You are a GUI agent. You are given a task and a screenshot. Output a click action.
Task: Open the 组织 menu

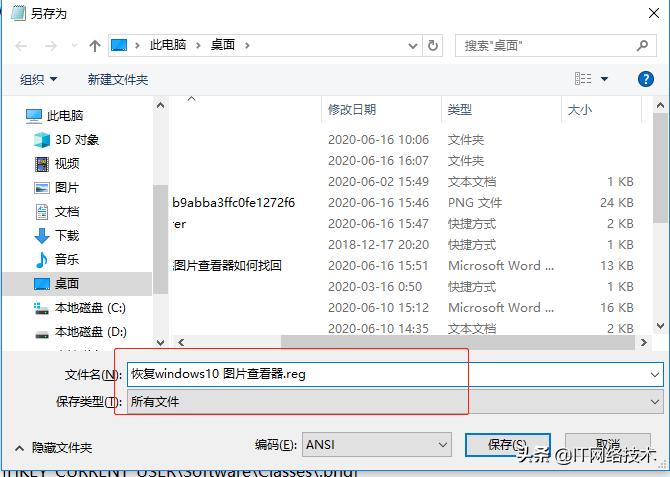tap(38, 80)
